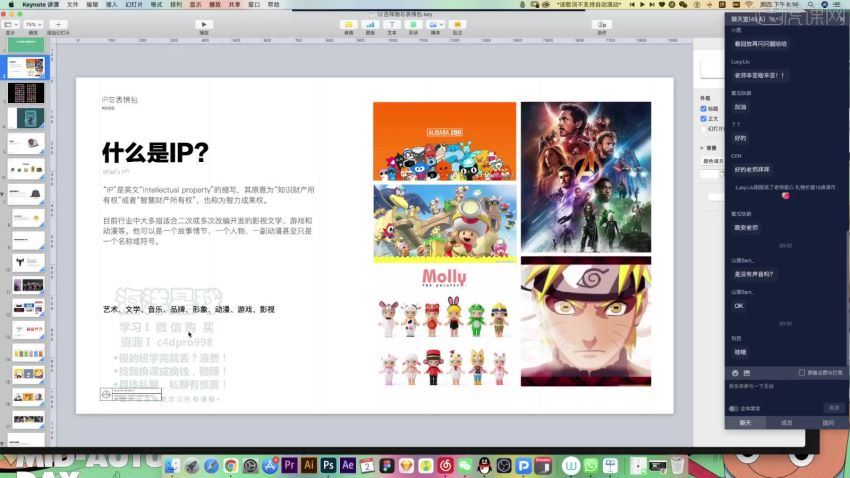Screen dimensions: 850x478
Task: Add a comment with the 批注 toolbar icon
Action: pos(458,25)
